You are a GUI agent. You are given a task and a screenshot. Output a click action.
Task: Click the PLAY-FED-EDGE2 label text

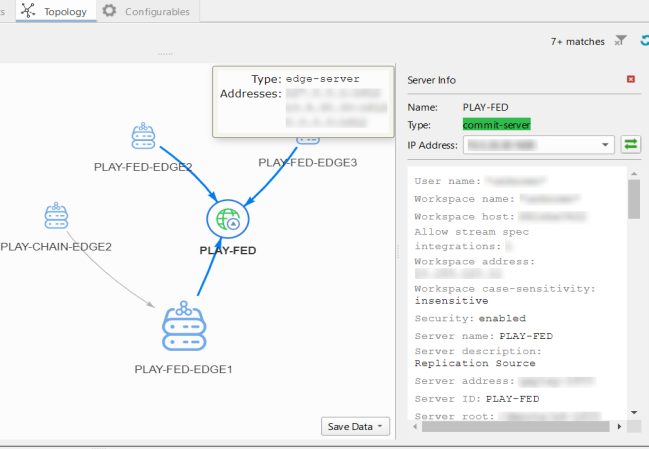point(143,166)
